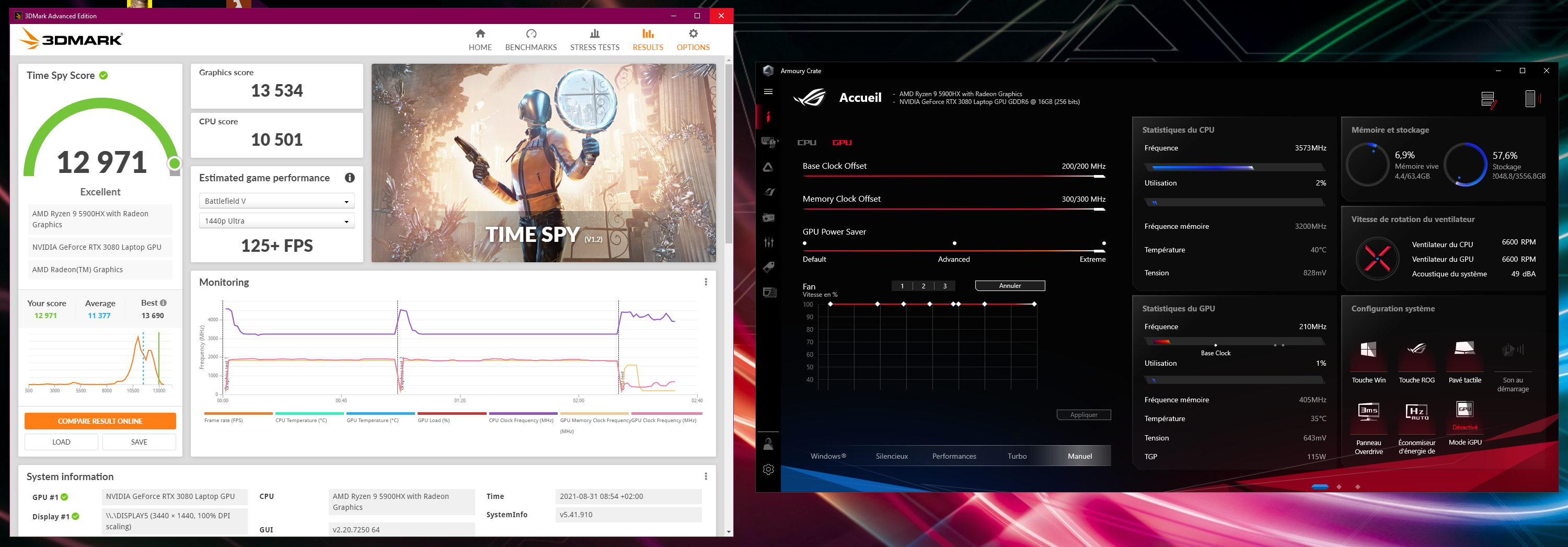Open the featured deals tag icon in sidebar
The height and width of the screenshot is (547, 1568).
[x=769, y=267]
